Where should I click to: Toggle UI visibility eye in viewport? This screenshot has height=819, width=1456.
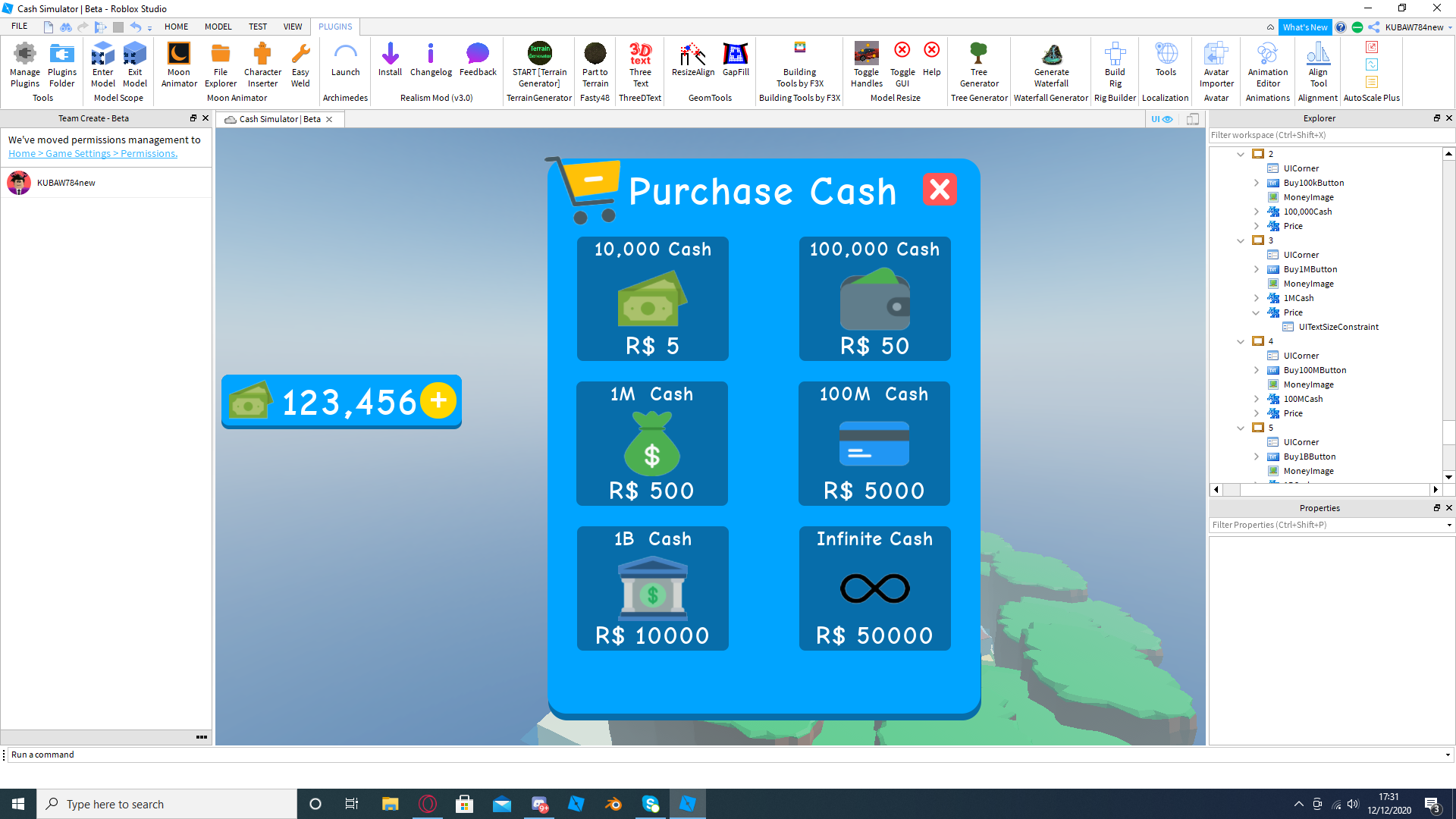point(1161,119)
